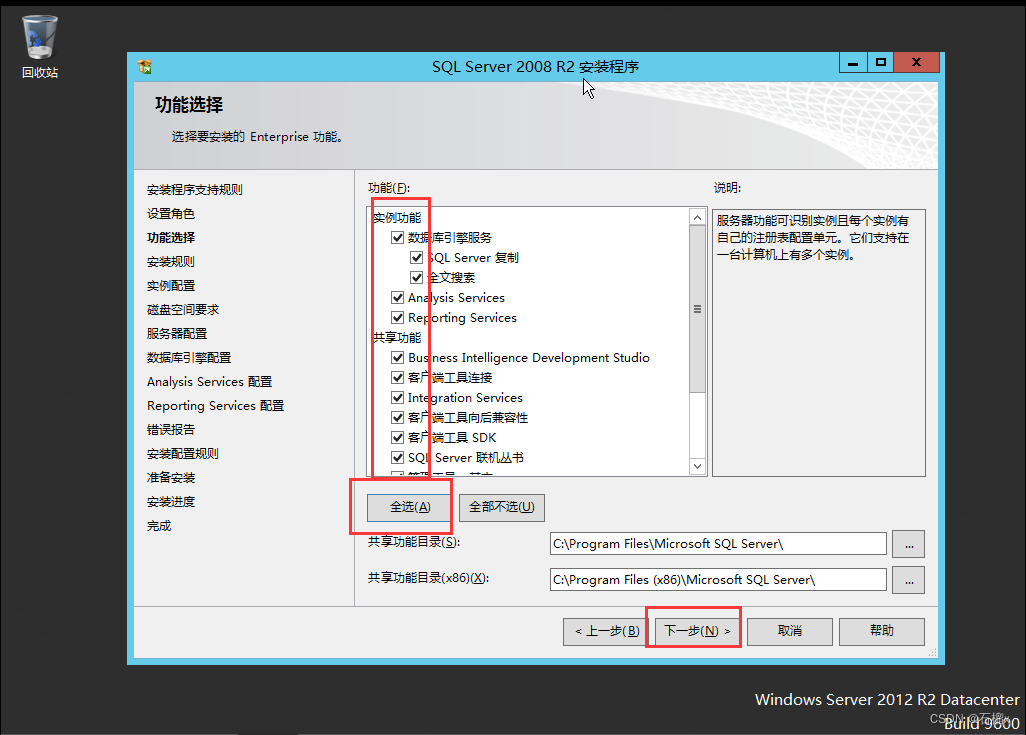Select Reporting Services 配置 step
Screen dimensions: 1026x735
216,406
